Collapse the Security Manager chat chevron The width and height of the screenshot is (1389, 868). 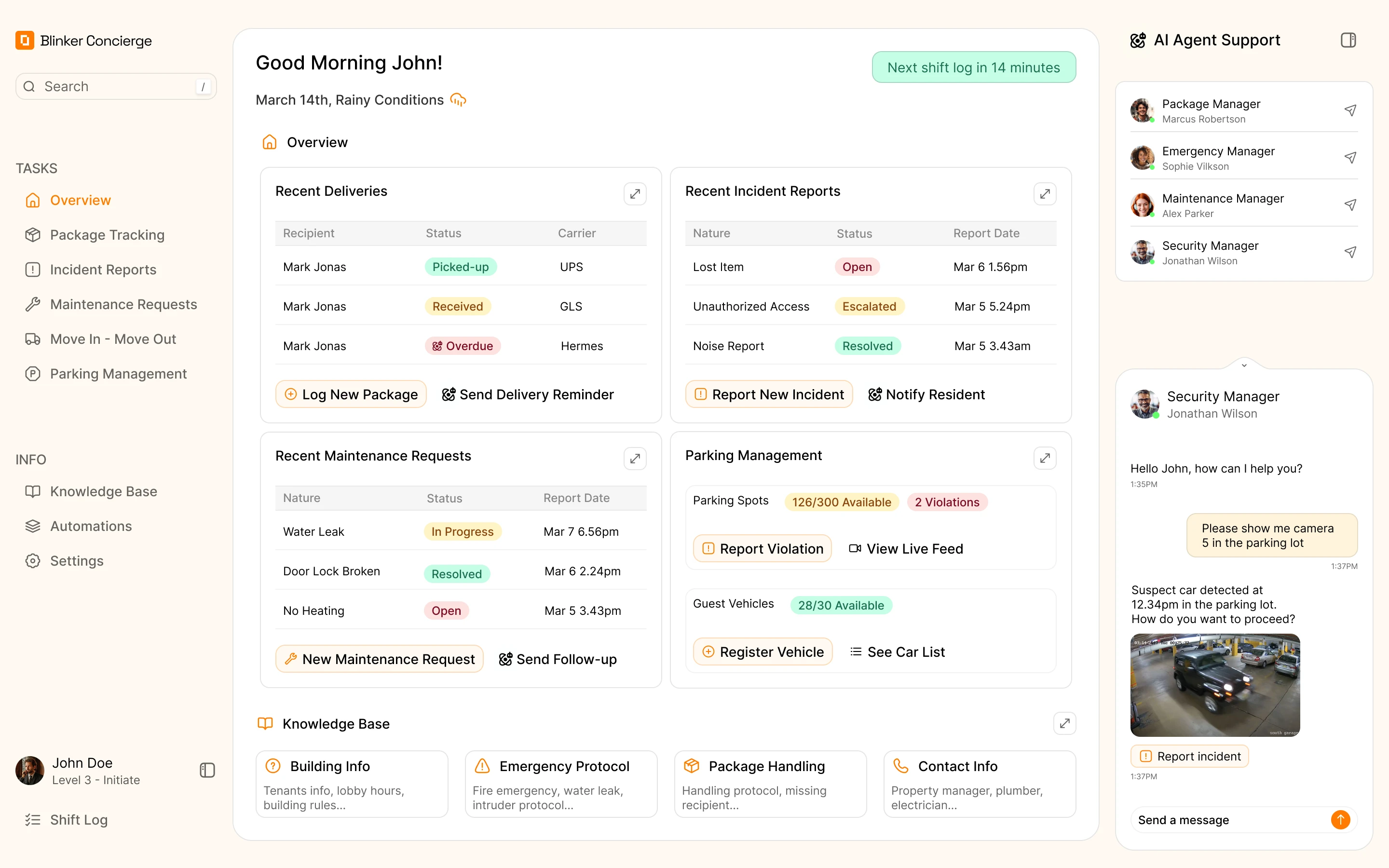pos(1244,365)
